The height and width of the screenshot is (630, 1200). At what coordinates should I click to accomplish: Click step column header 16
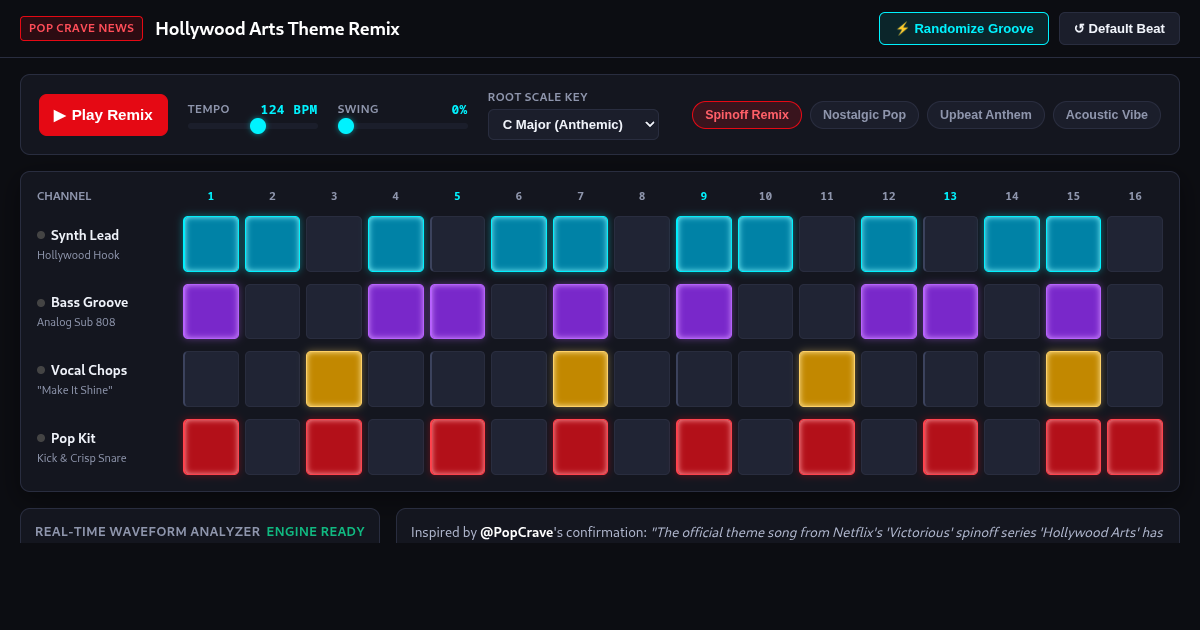pyautogui.click(x=1135, y=196)
